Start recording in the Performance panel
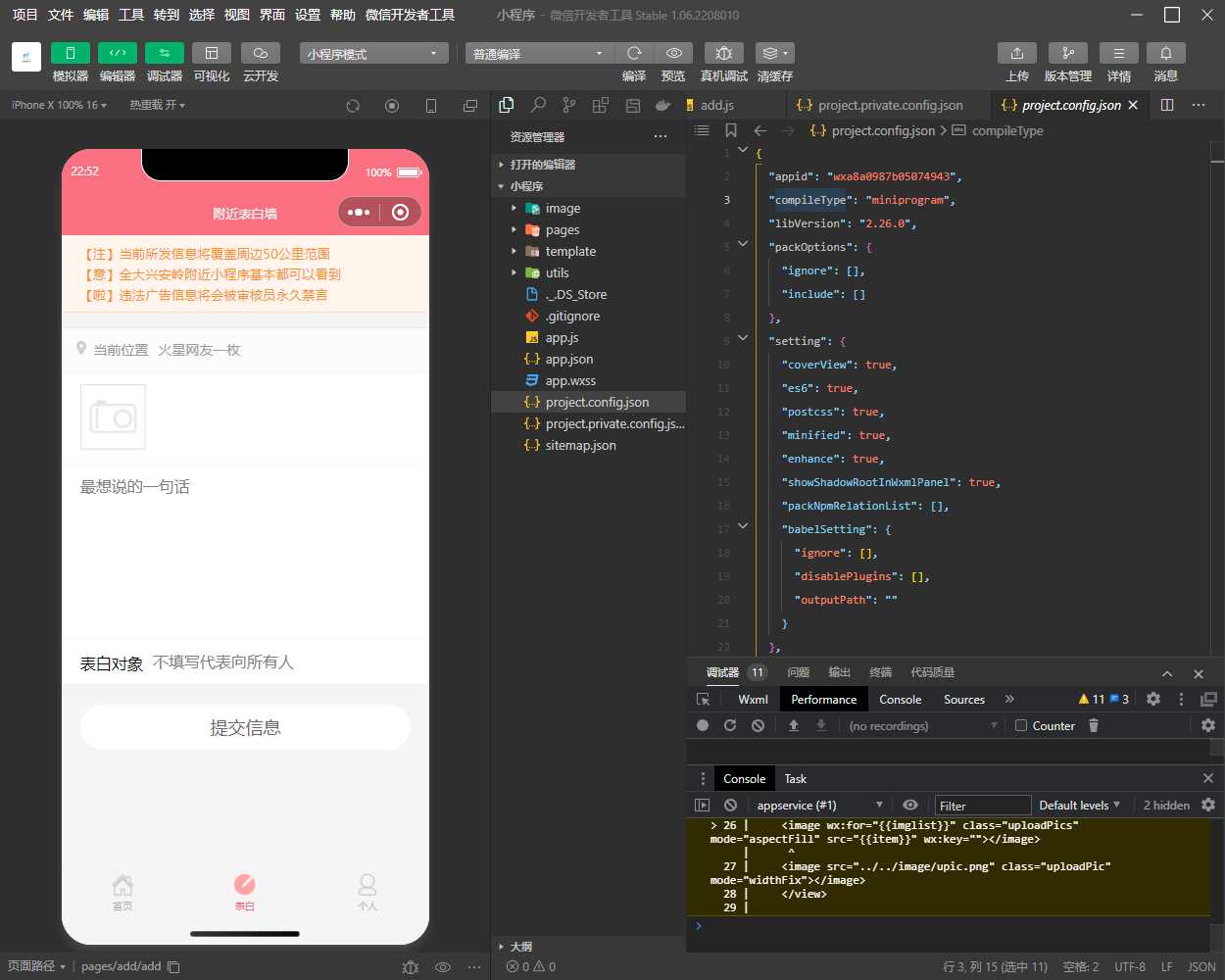This screenshot has width=1225, height=980. coord(701,725)
